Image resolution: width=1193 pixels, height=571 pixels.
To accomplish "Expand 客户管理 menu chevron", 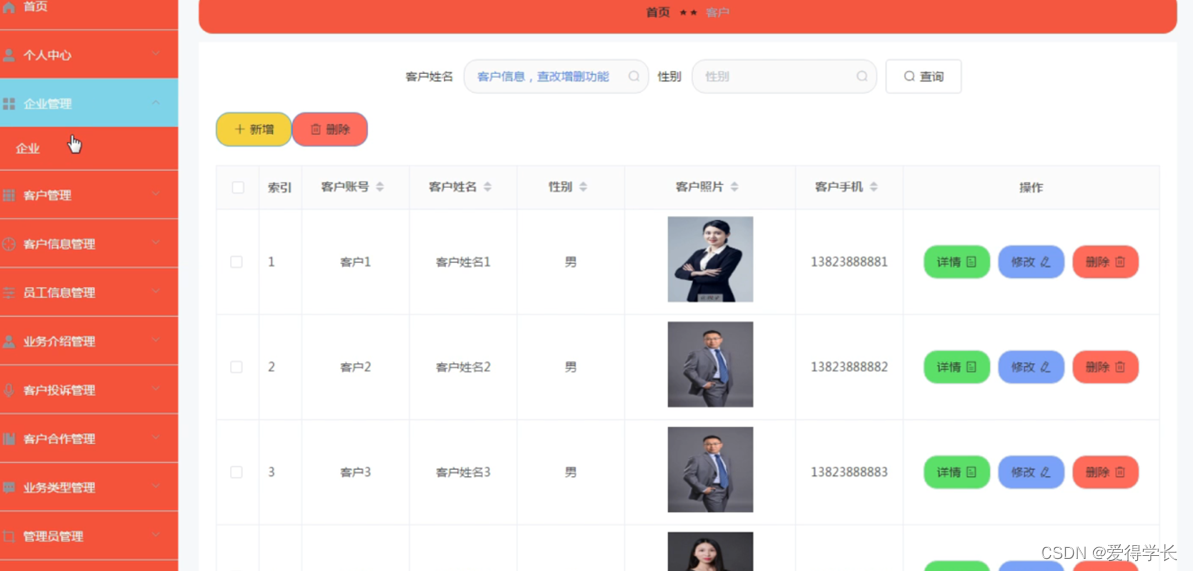I will click(x=156, y=195).
